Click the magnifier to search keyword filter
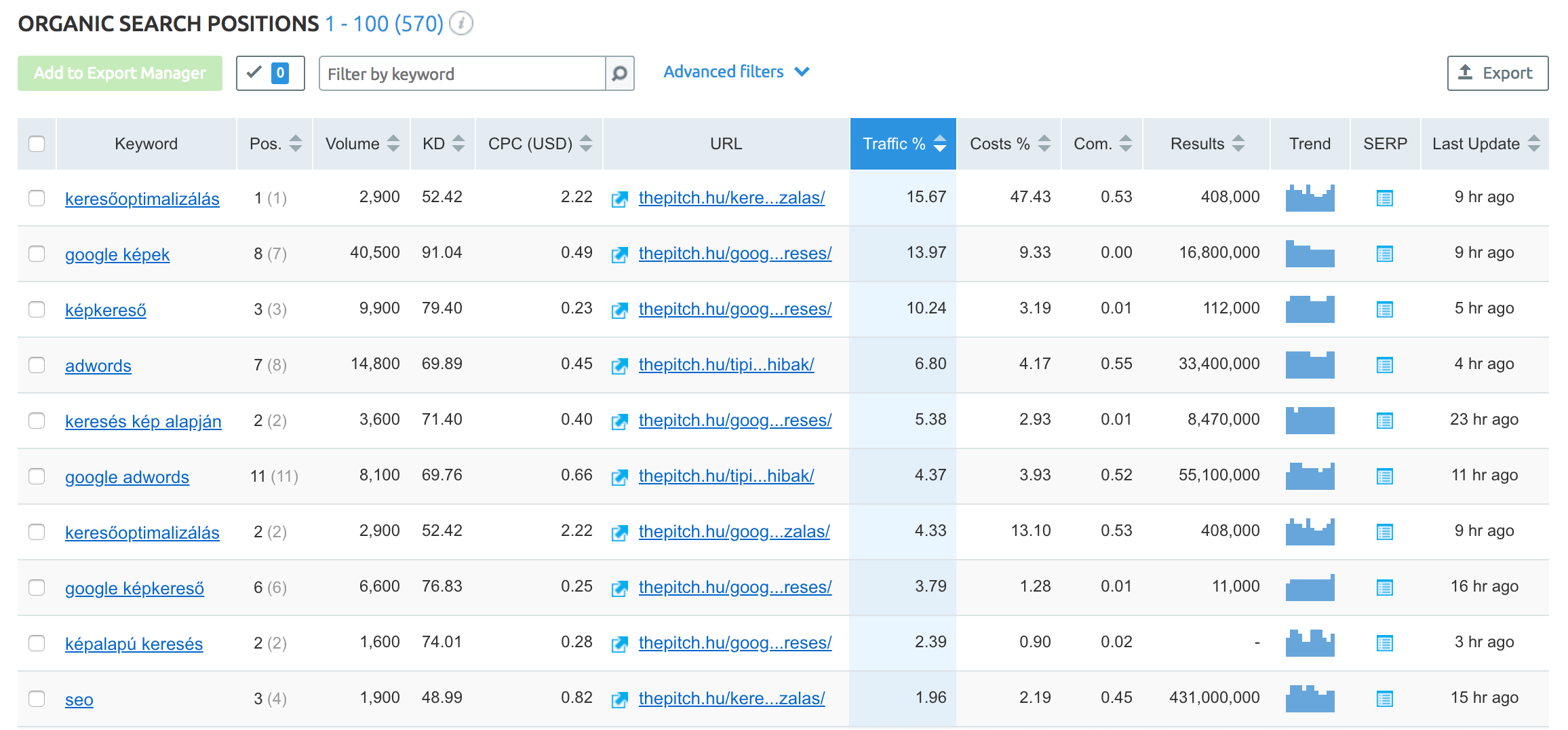The image size is (1568, 730). [x=619, y=73]
